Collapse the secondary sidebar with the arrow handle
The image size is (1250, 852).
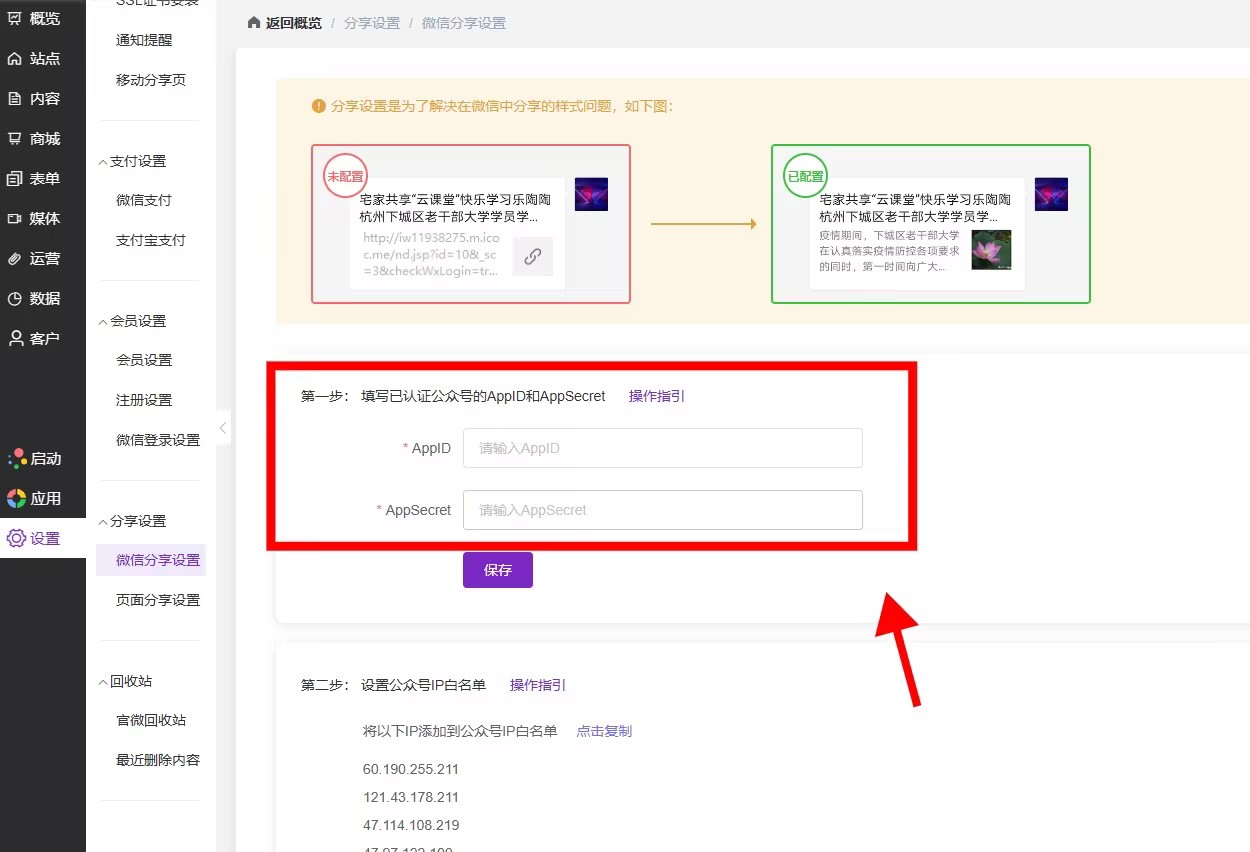pyautogui.click(x=223, y=428)
